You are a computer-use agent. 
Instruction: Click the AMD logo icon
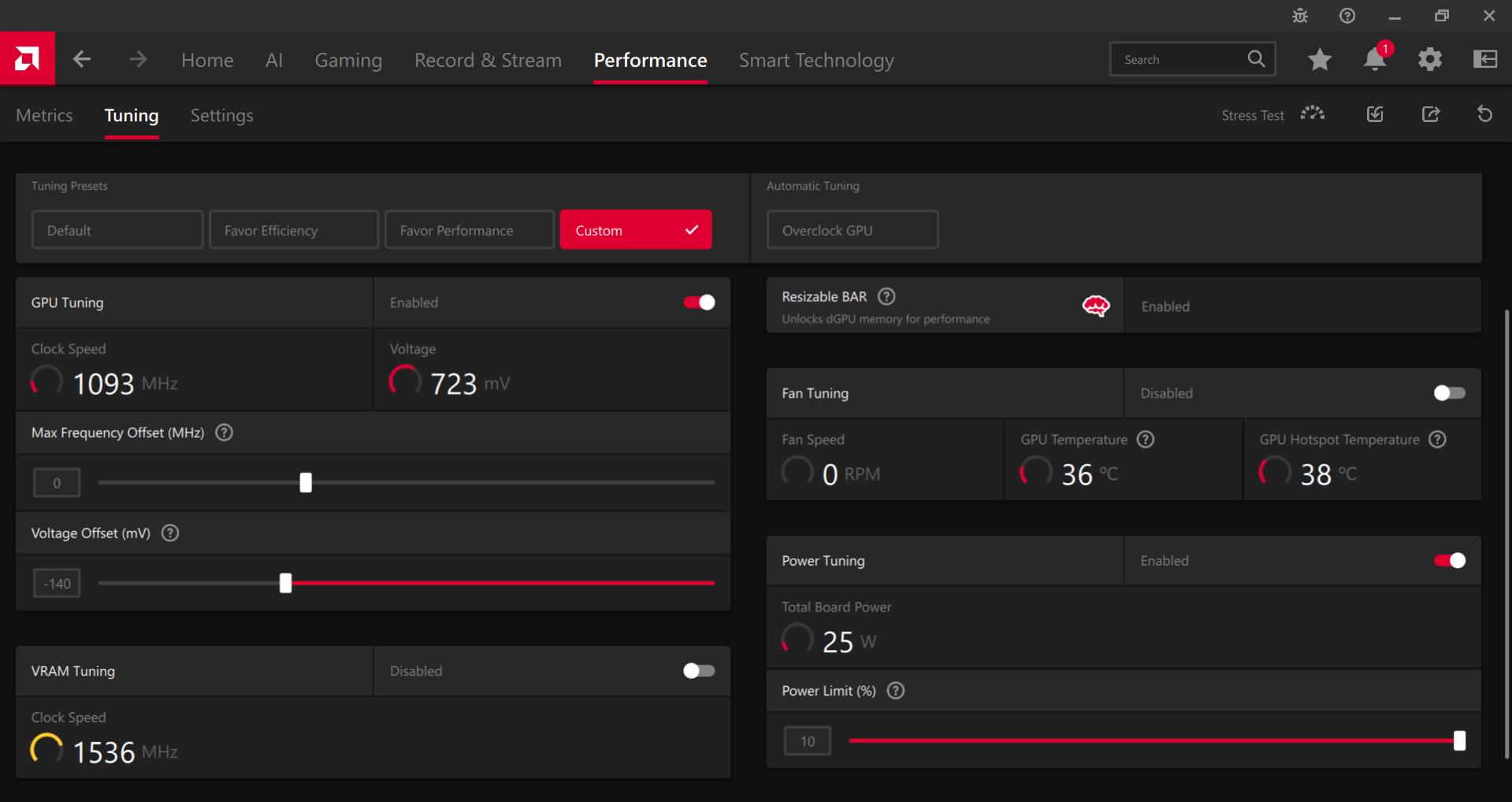click(27, 58)
